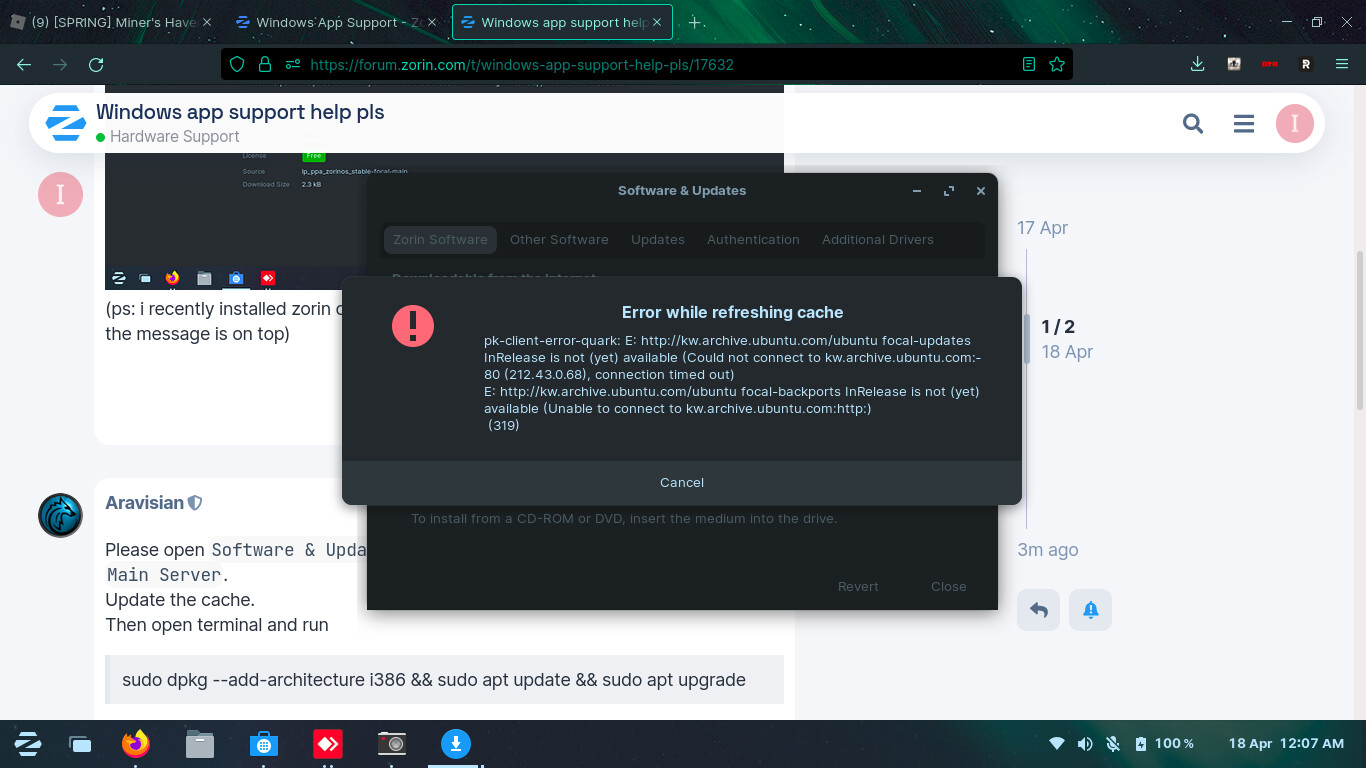Open the red remote desktop app on taskbar

click(328, 743)
